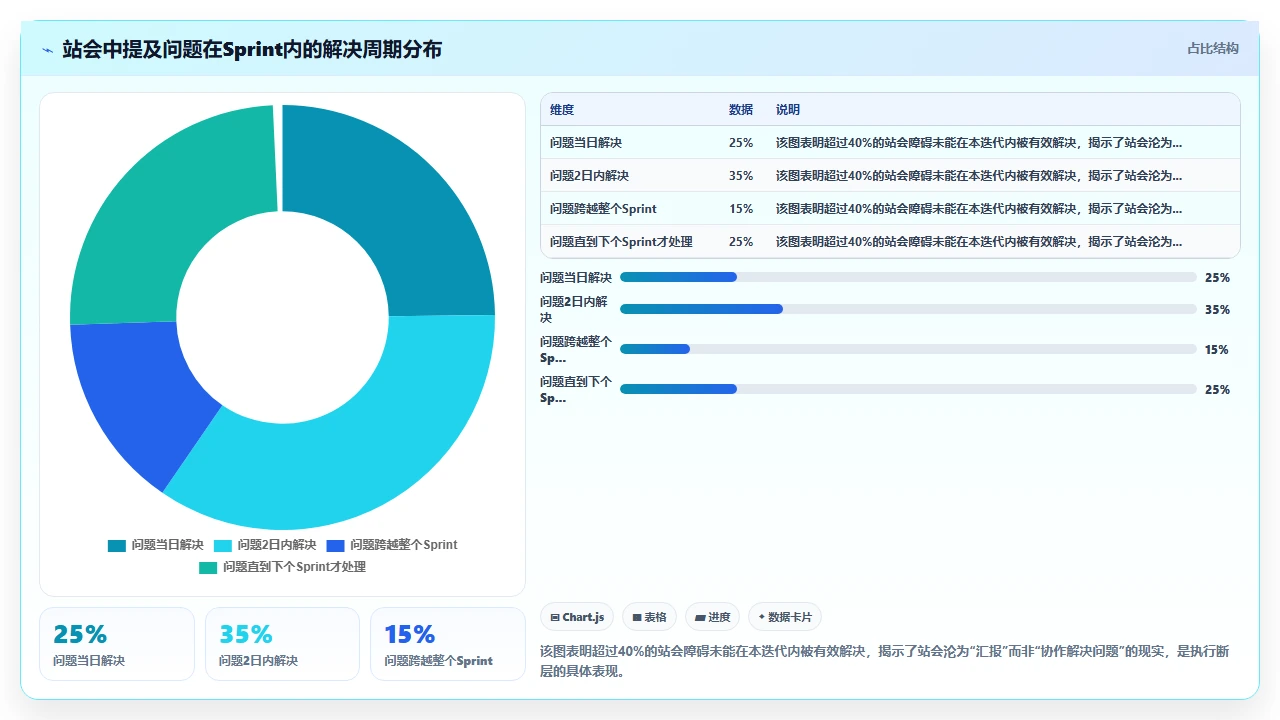Toggle 问题跨越整个Sprint legend swatch
Screen dimensions: 1280x720
(335, 545)
